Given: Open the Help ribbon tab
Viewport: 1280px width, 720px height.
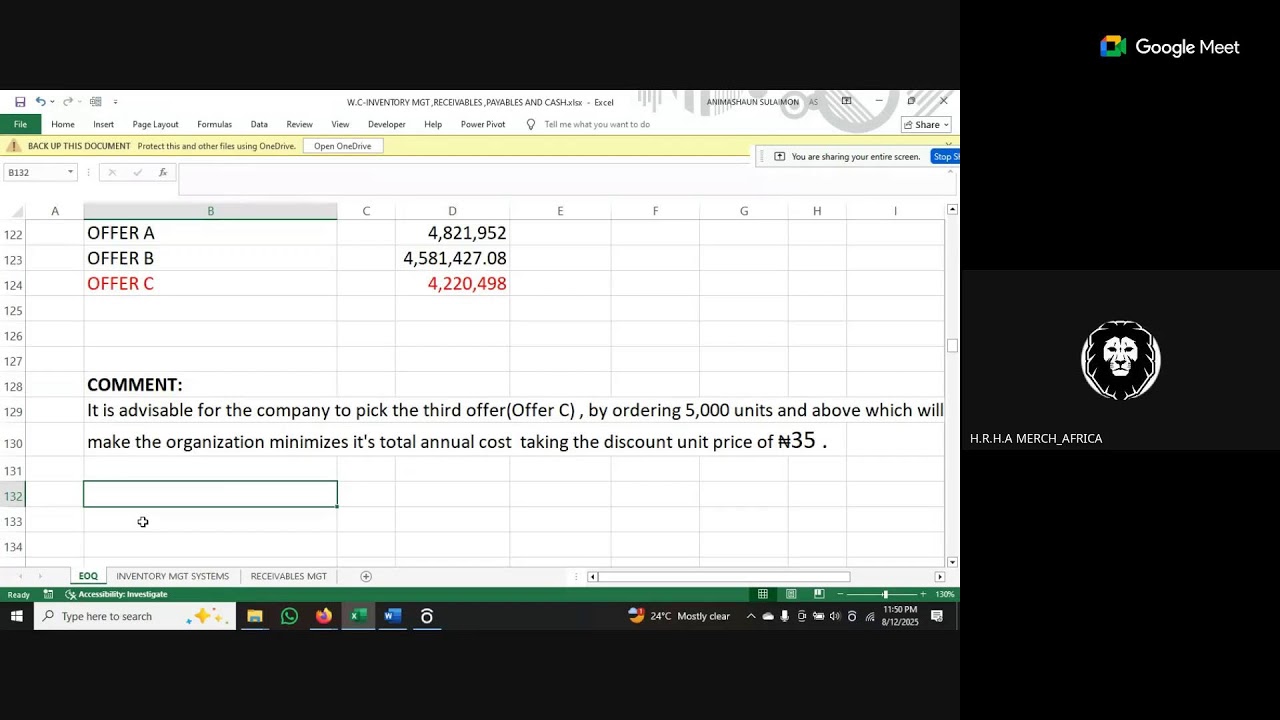Looking at the screenshot, I should (x=433, y=125).
